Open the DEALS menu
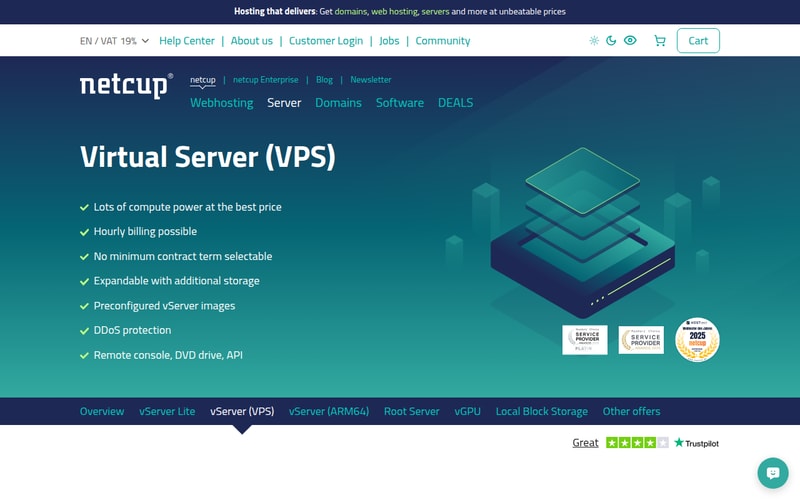This screenshot has width=800, height=500. click(455, 103)
